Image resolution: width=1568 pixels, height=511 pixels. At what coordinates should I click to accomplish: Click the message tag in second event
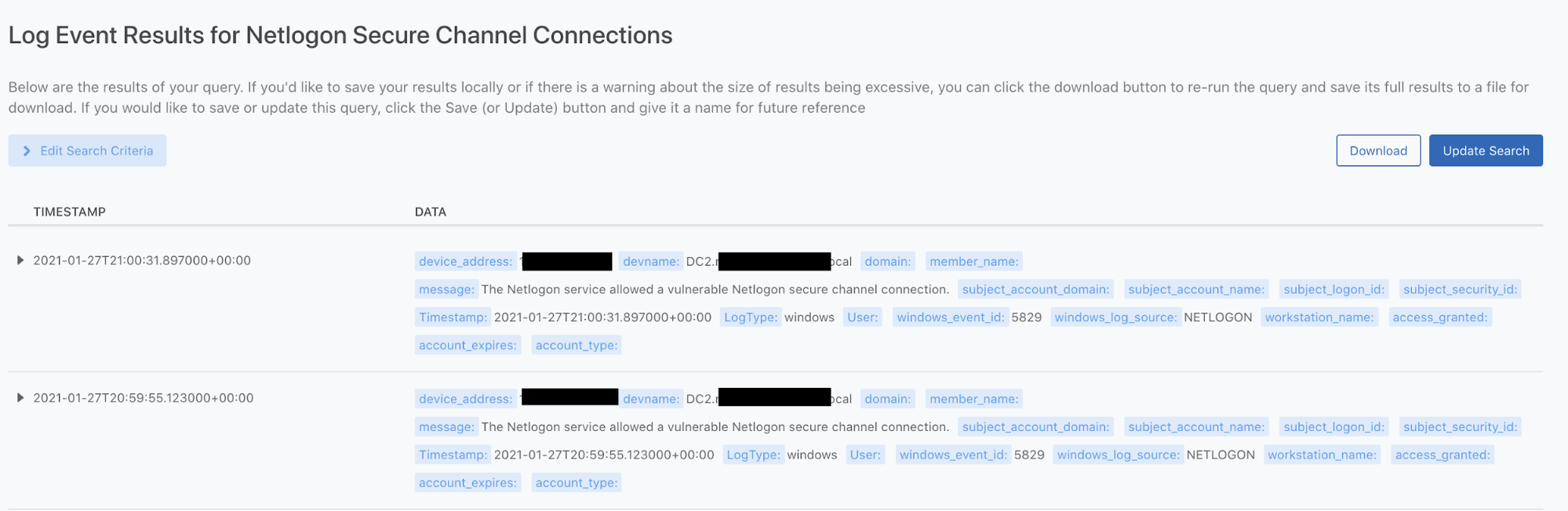446,427
